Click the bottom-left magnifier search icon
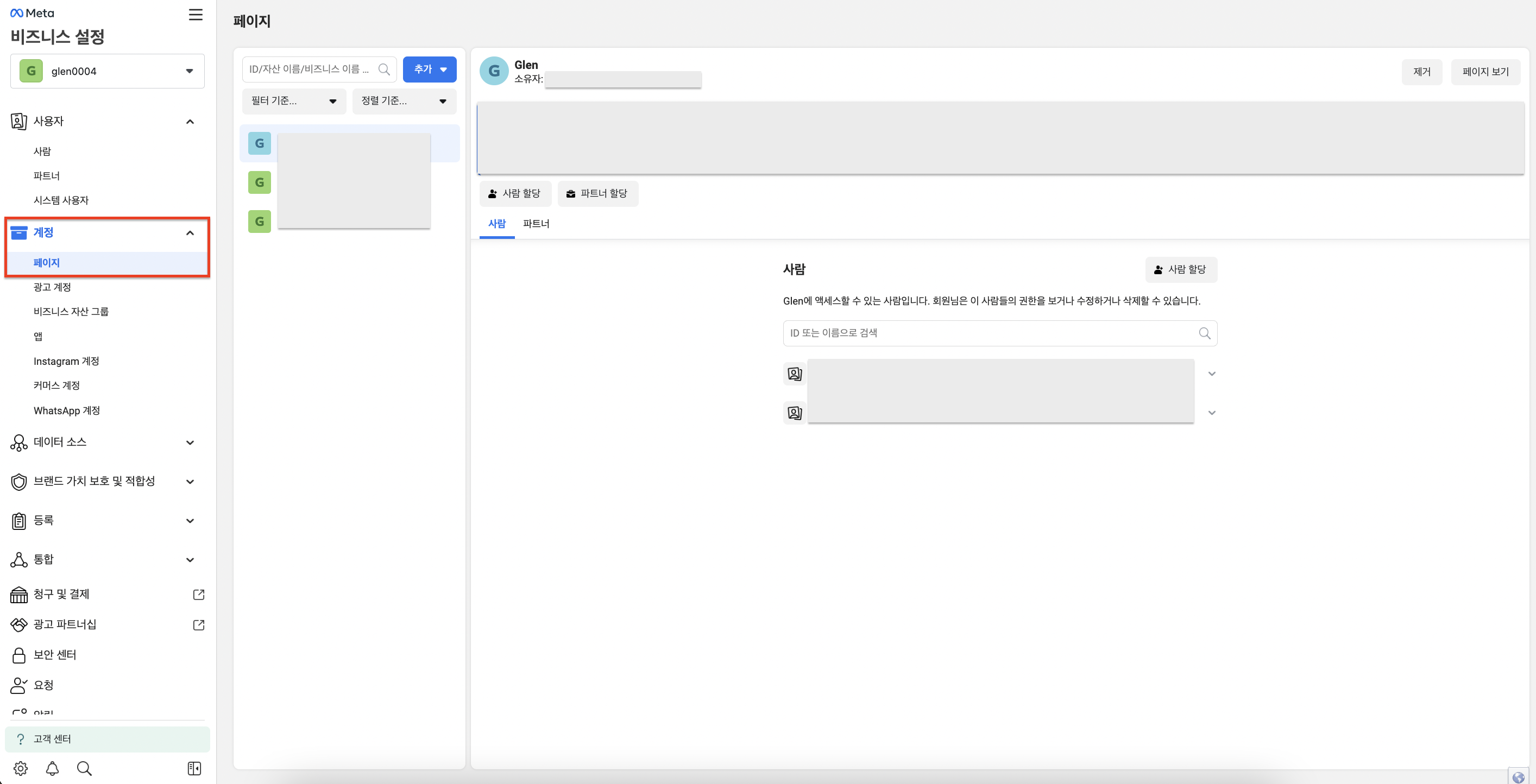Viewport: 1536px width, 784px height. coord(84,768)
